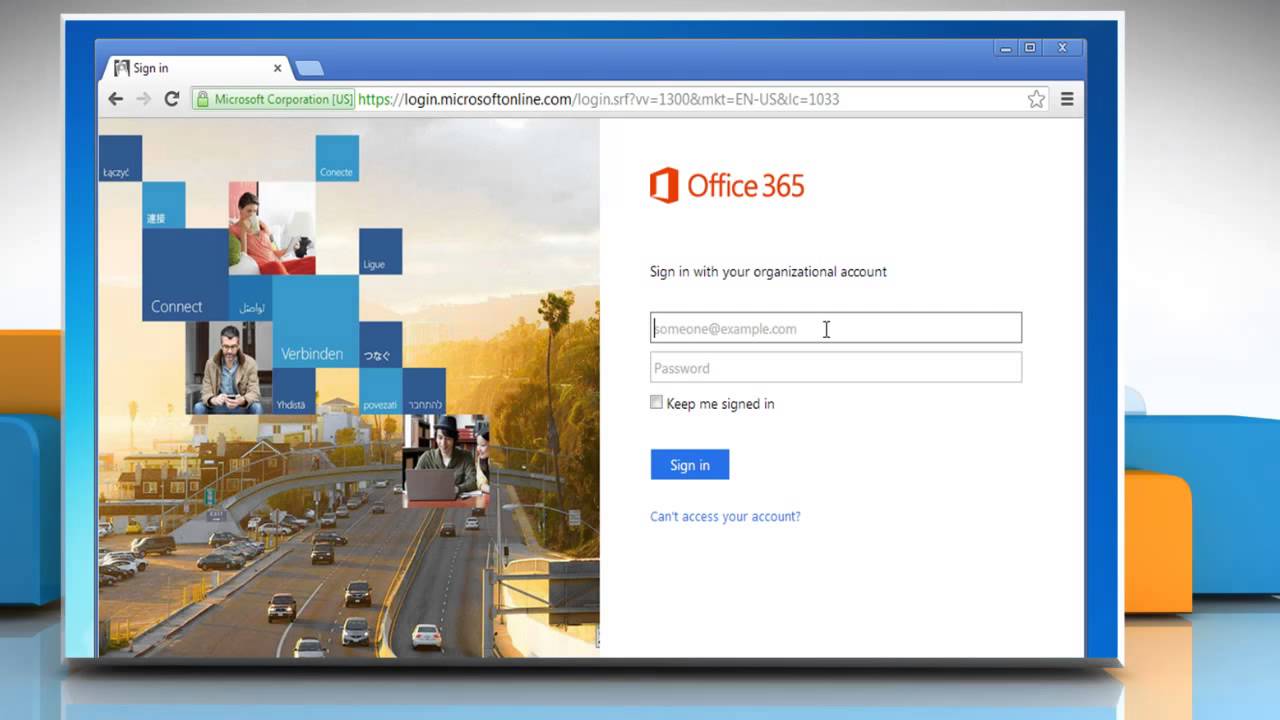Click the Yhdistä tile
The image size is (1280, 720).
click(x=294, y=391)
